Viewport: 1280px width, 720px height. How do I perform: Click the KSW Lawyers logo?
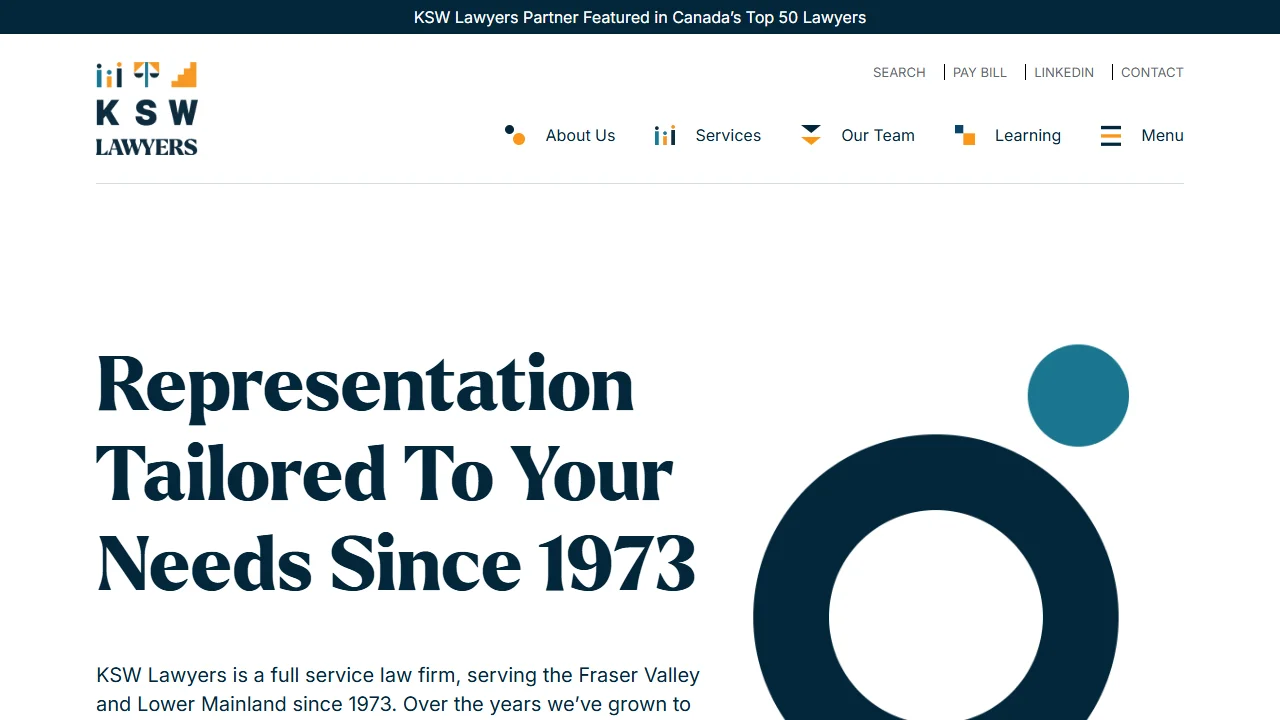[147, 108]
